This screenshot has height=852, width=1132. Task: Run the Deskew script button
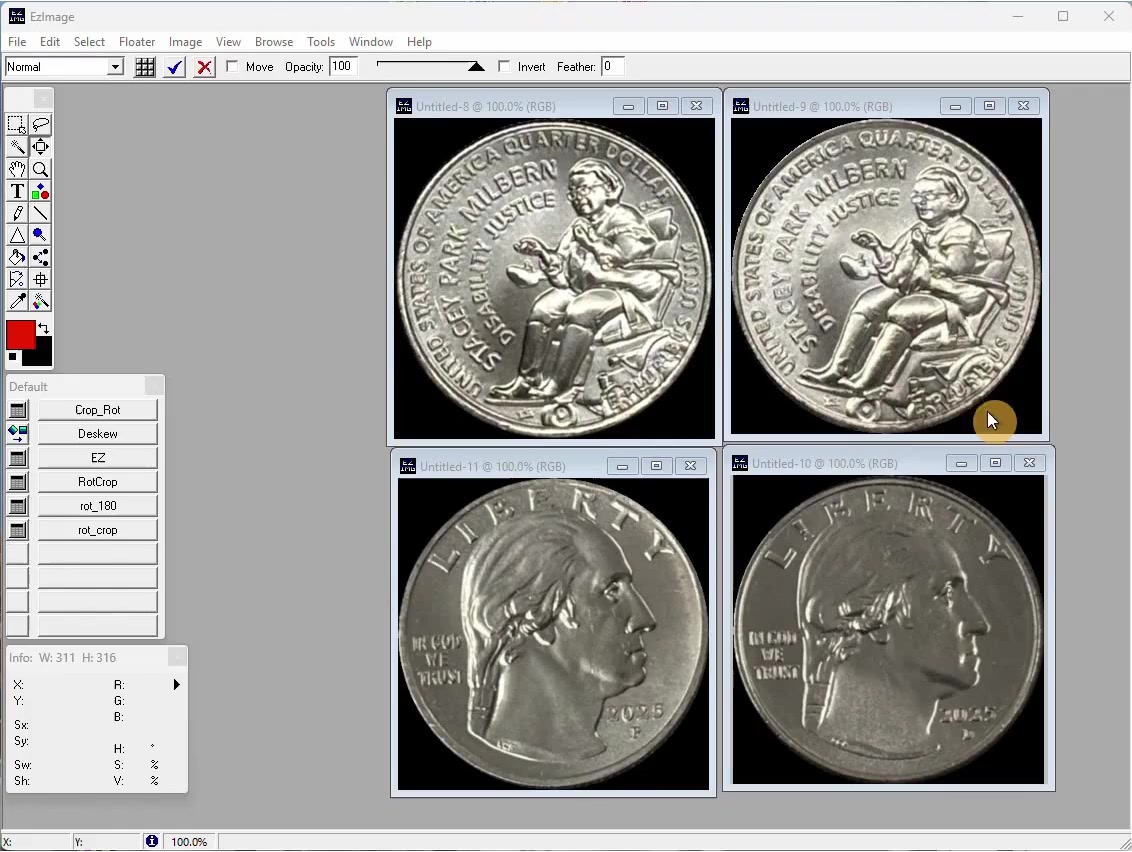(97, 434)
